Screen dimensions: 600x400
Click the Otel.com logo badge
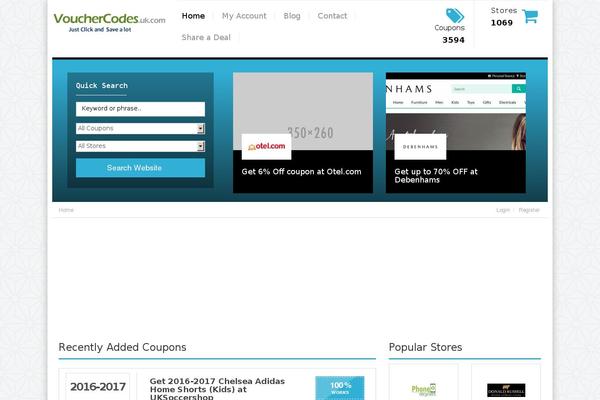click(266, 147)
